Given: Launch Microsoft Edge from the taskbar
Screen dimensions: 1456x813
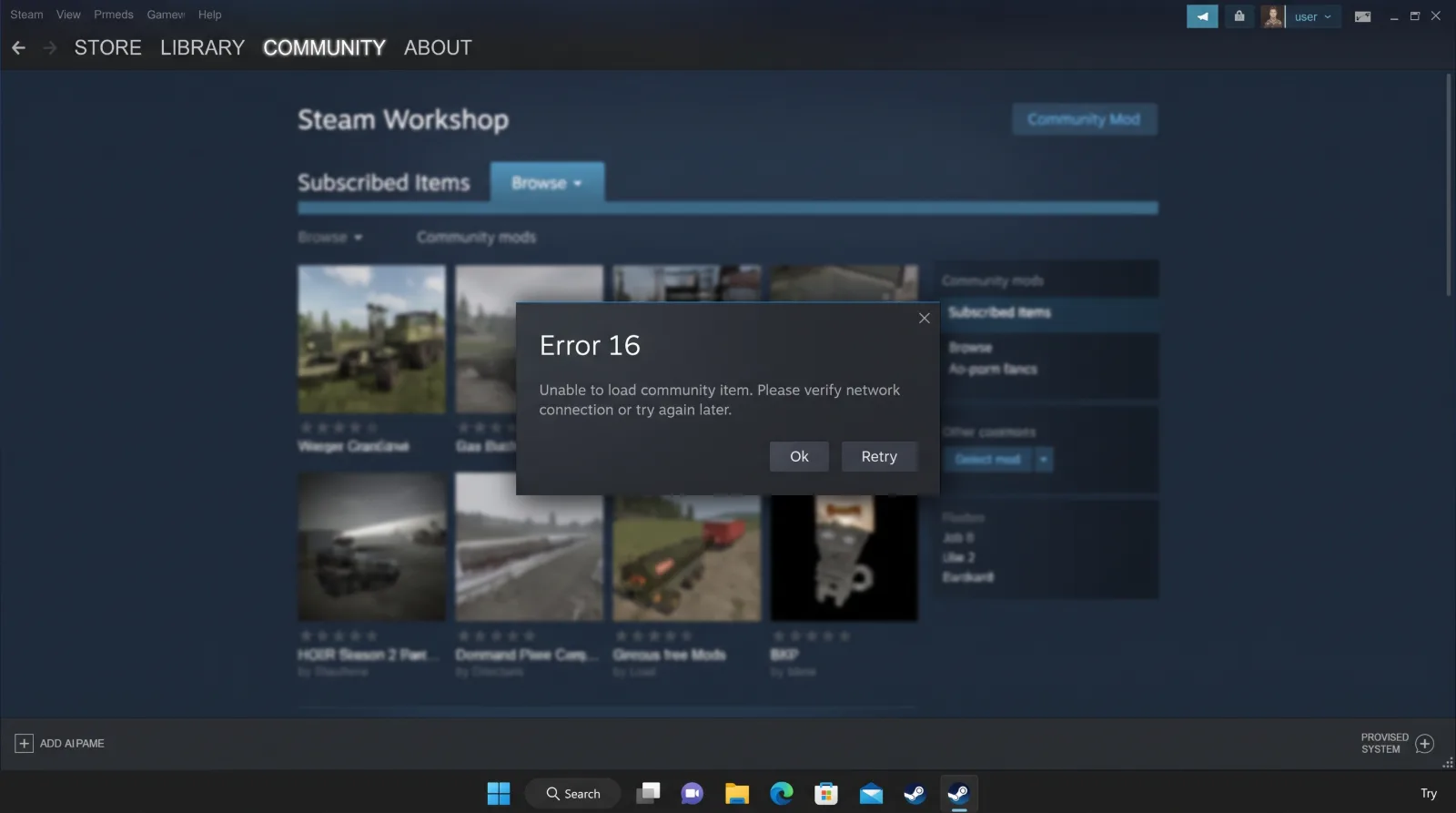Looking at the screenshot, I should point(781,793).
